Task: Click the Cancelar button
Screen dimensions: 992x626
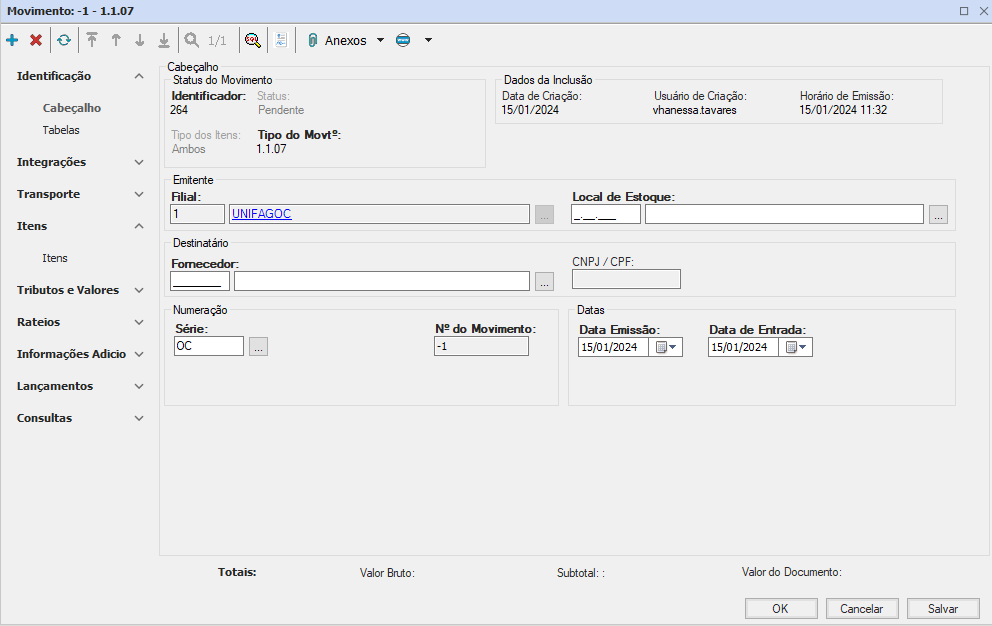Action: pyautogui.click(x=861, y=608)
